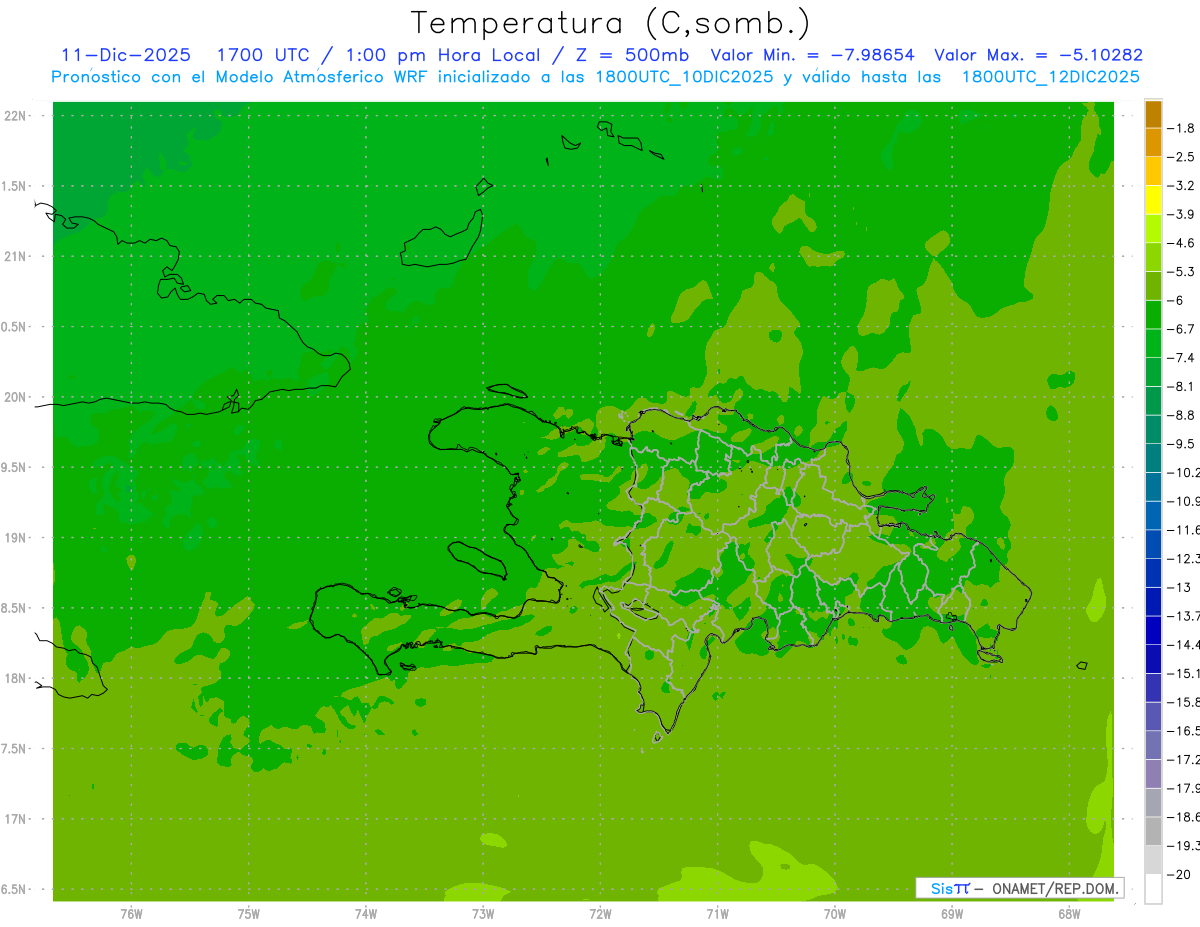This screenshot has height=927, width=1200.
Task: Click the -7.4 legend value
Action: pos(1182,358)
